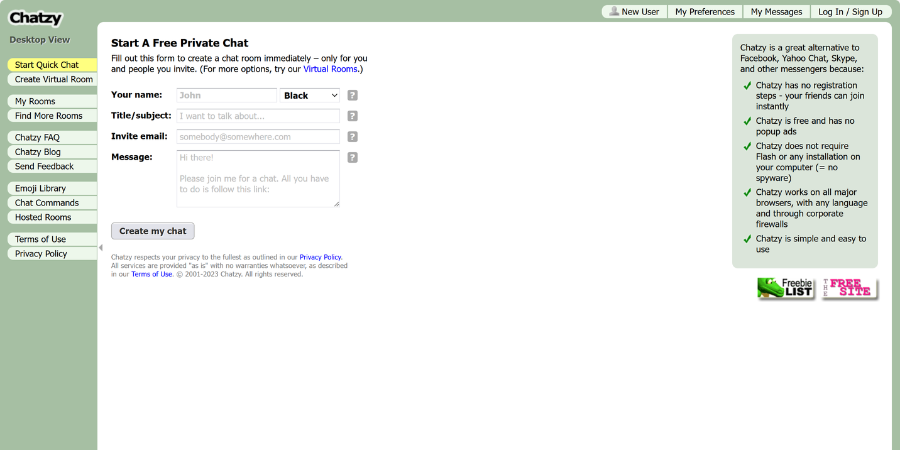Click the help icon beside Message
Viewport: 900px width, 450px height.
coord(352,157)
